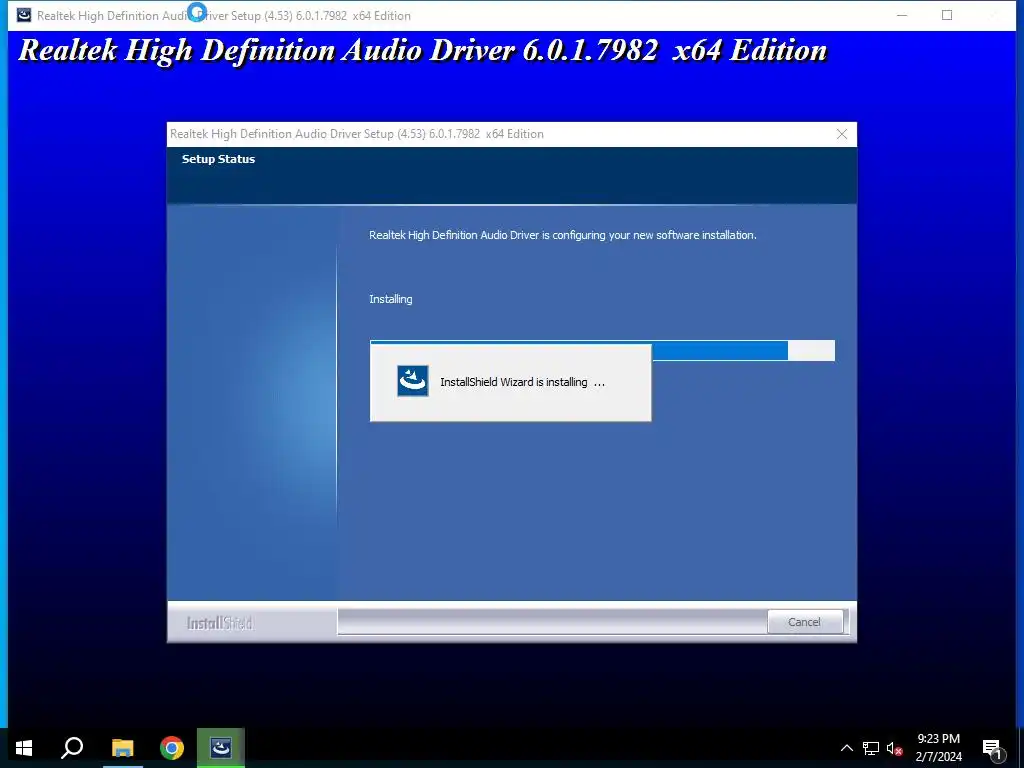Screen dimensions: 1024x768
Task: Maximize the outer Realtek setup window
Action: click(x=946, y=15)
